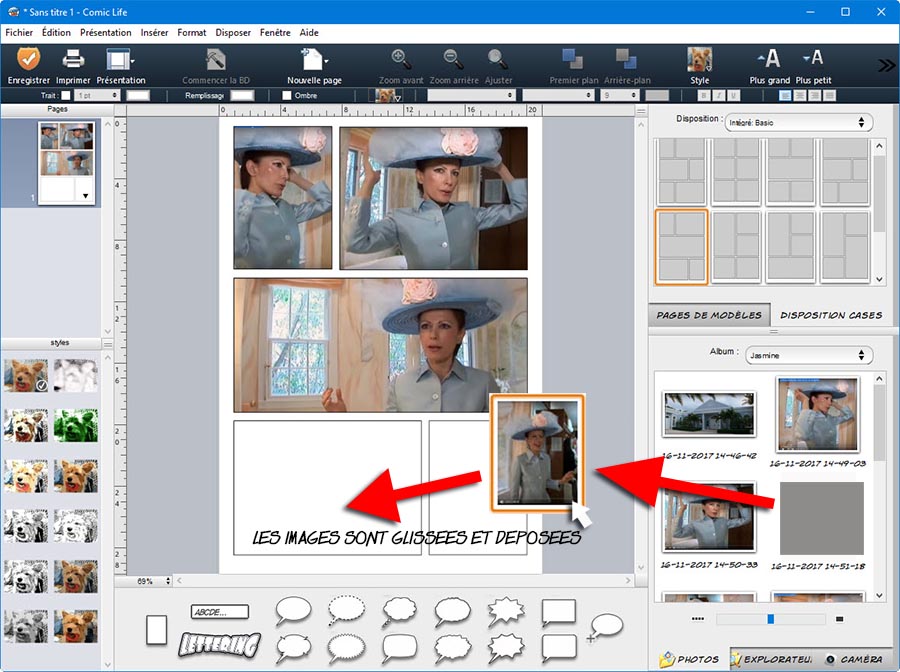This screenshot has width=900, height=672.
Task: Open page 1 thumbnail dropdown arrow
Action: coord(86,196)
